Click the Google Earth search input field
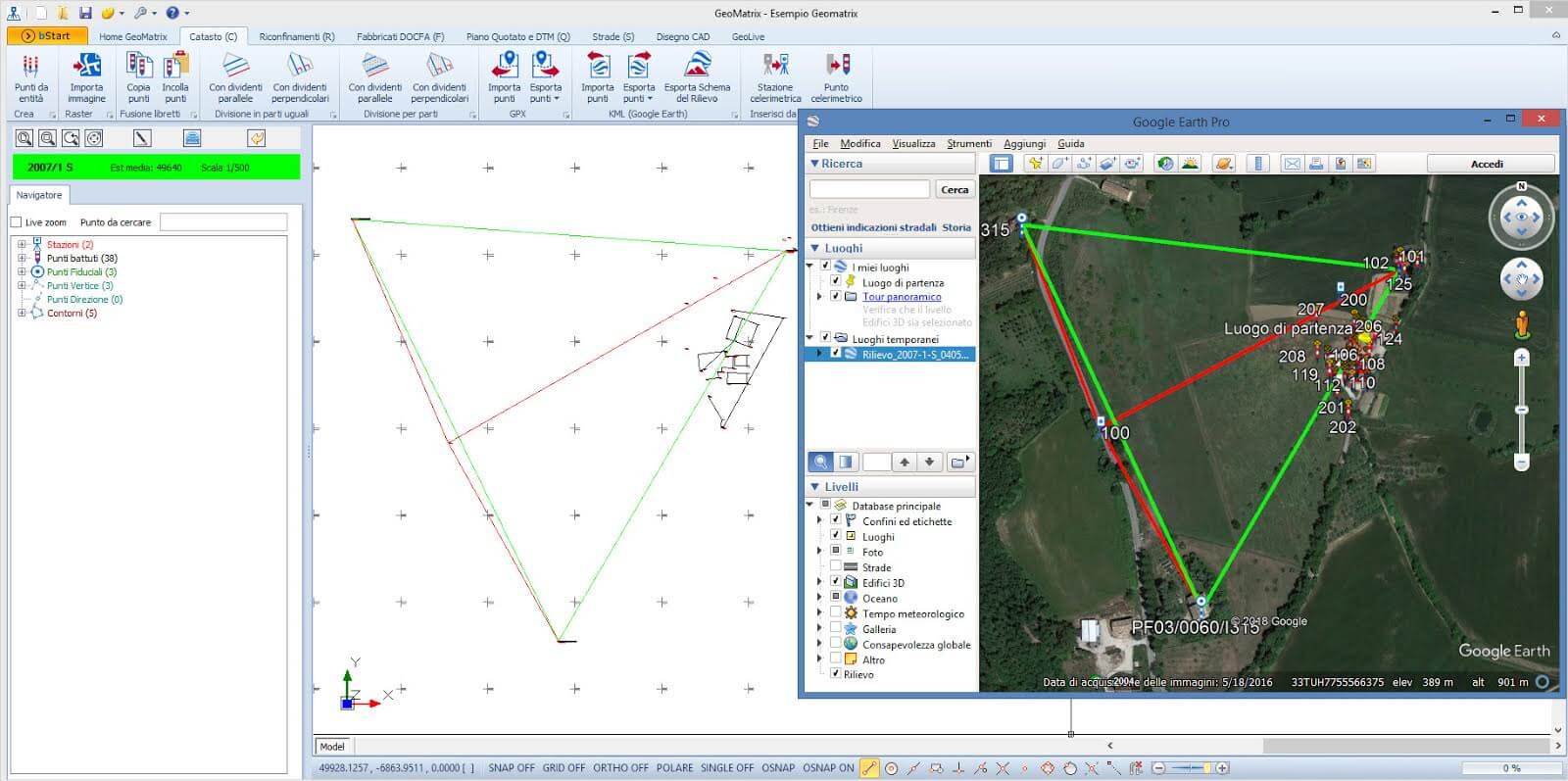This screenshot has height=781, width=1568. coord(870,189)
